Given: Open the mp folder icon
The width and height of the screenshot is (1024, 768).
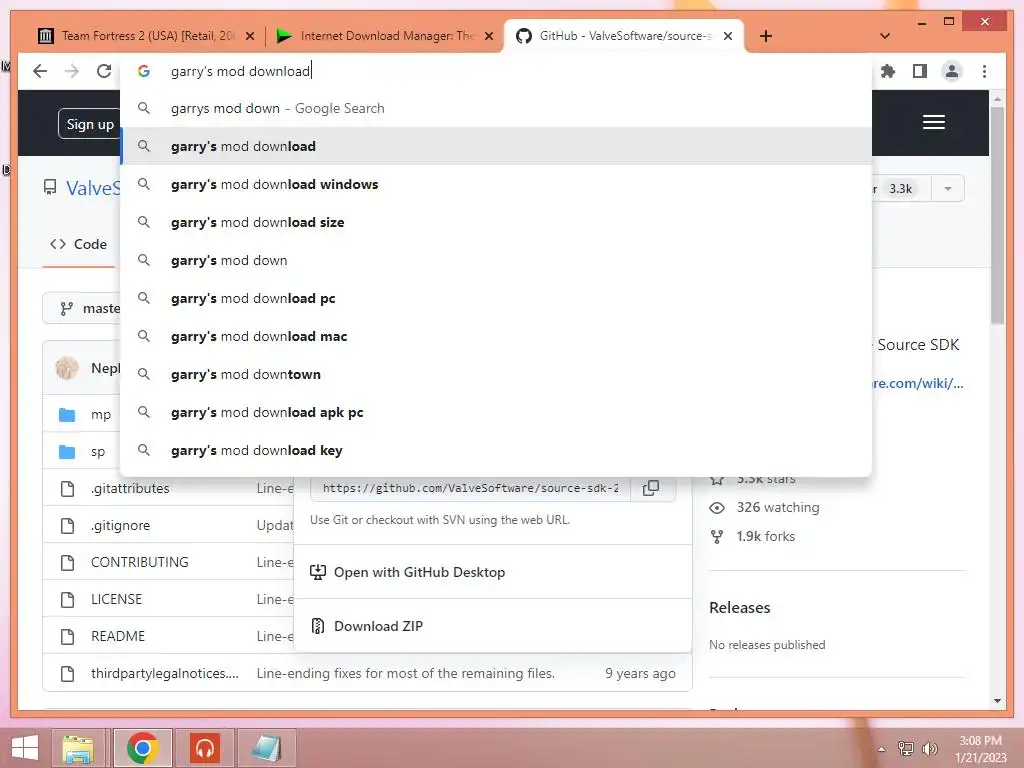Looking at the screenshot, I should point(67,415).
